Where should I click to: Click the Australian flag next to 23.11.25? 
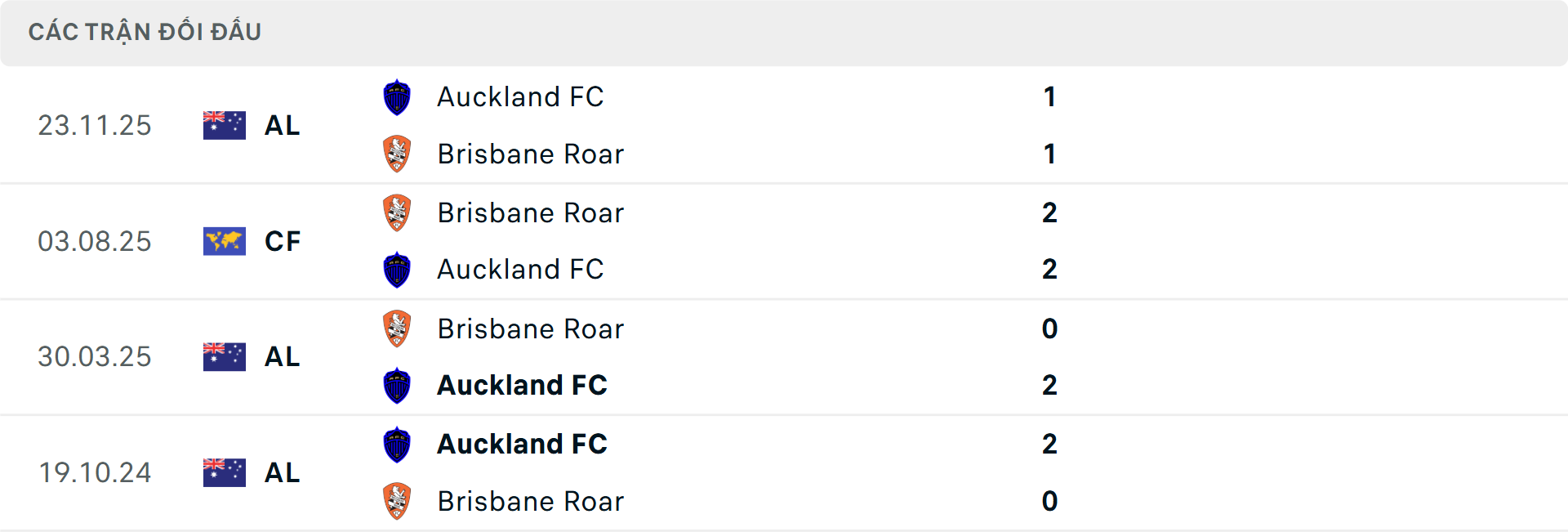[224, 125]
